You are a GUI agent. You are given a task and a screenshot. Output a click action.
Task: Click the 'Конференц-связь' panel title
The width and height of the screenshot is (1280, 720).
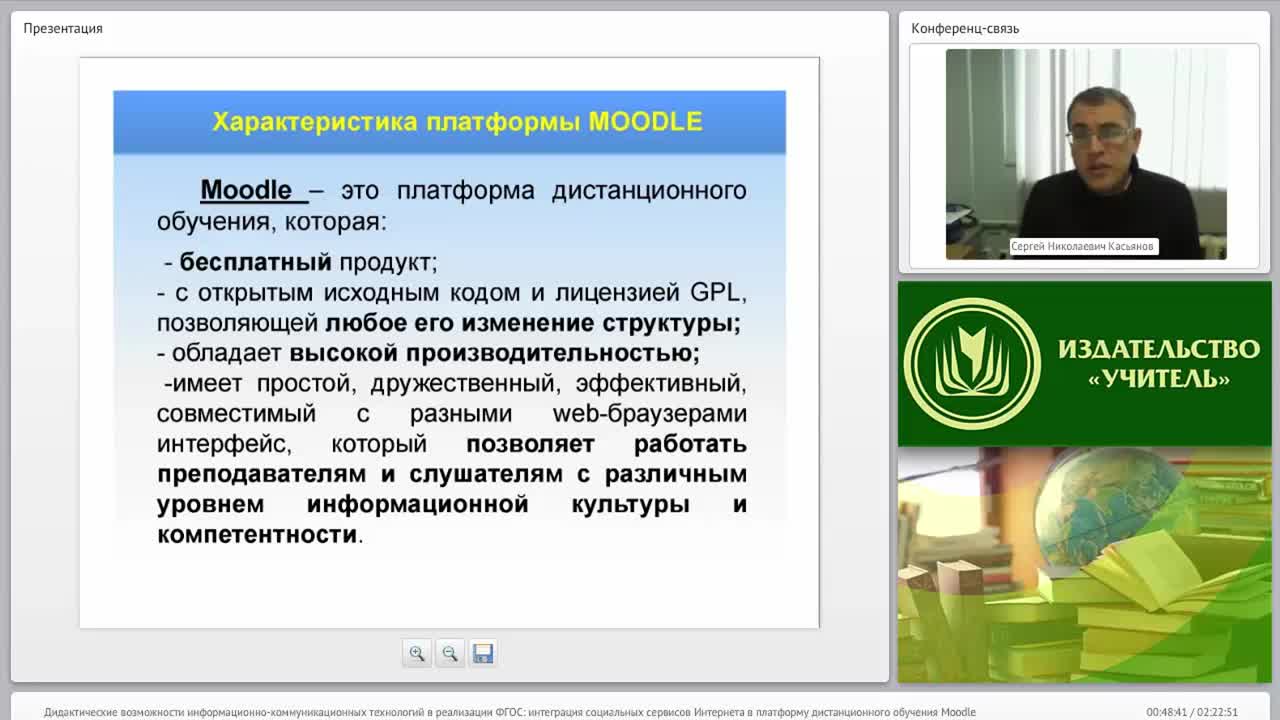tap(965, 28)
